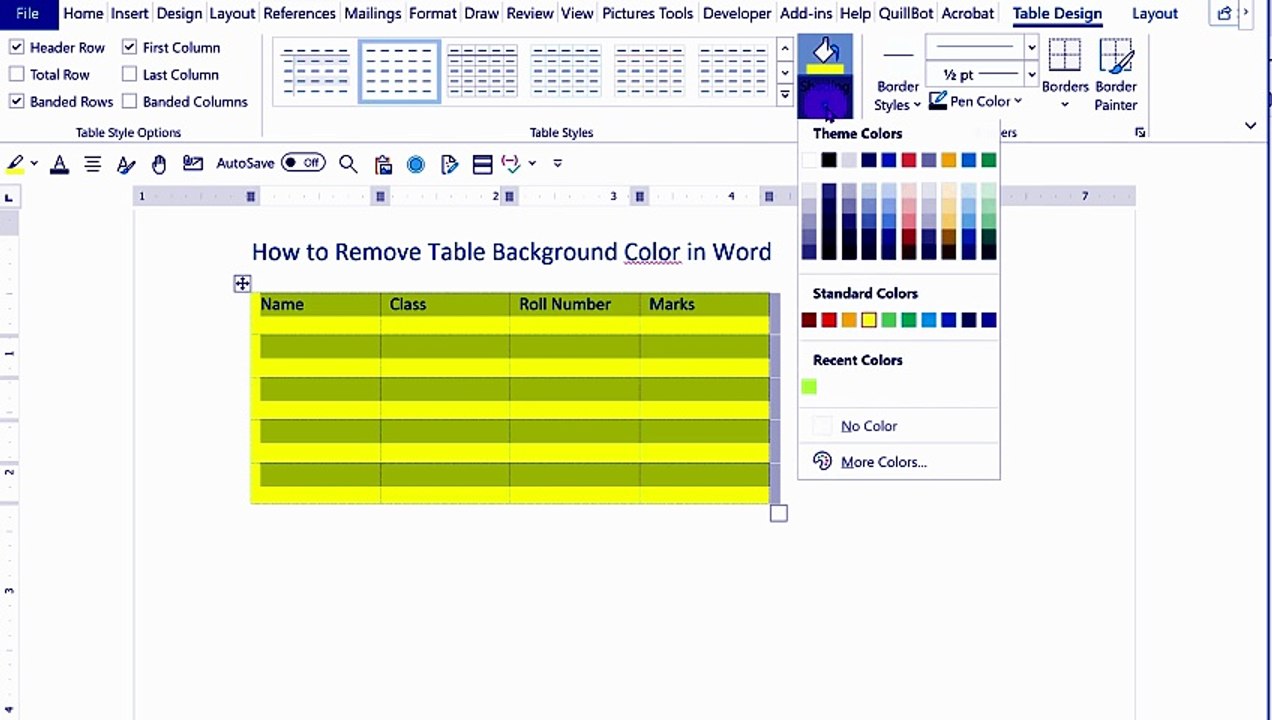1272x720 pixels.
Task: Open the QuillBot tab
Action: [907, 13]
